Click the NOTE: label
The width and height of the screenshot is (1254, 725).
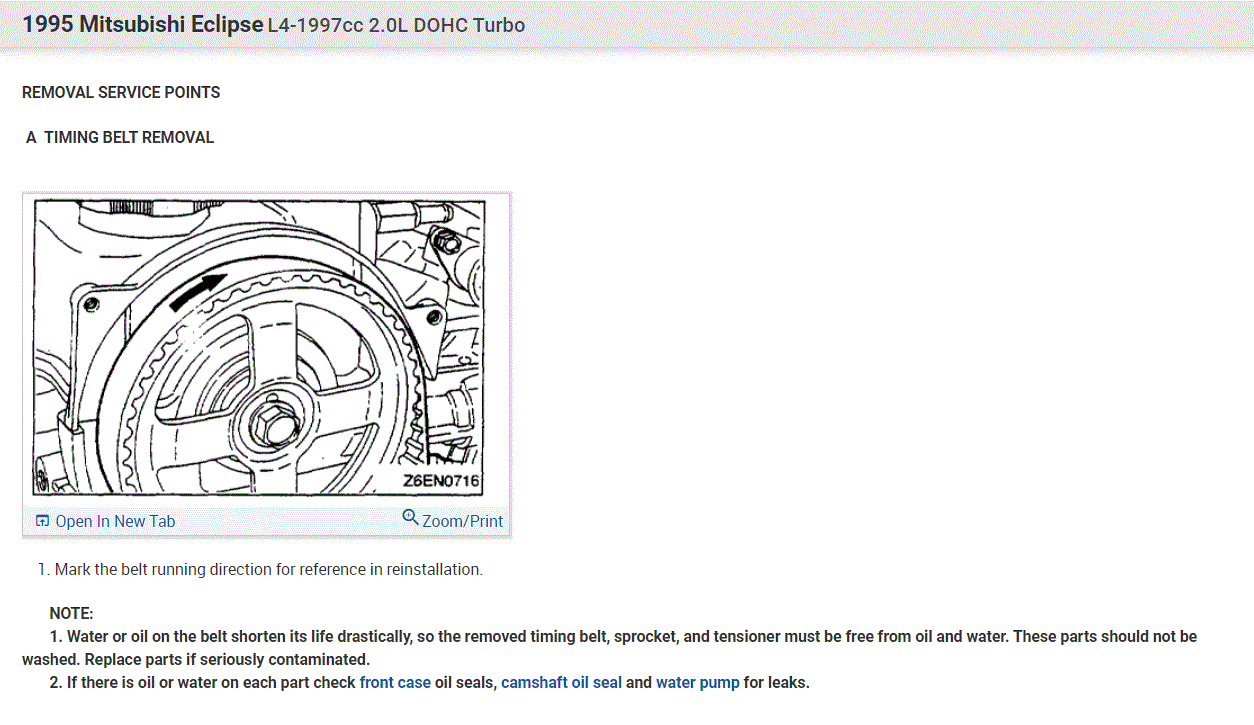pos(71,613)
